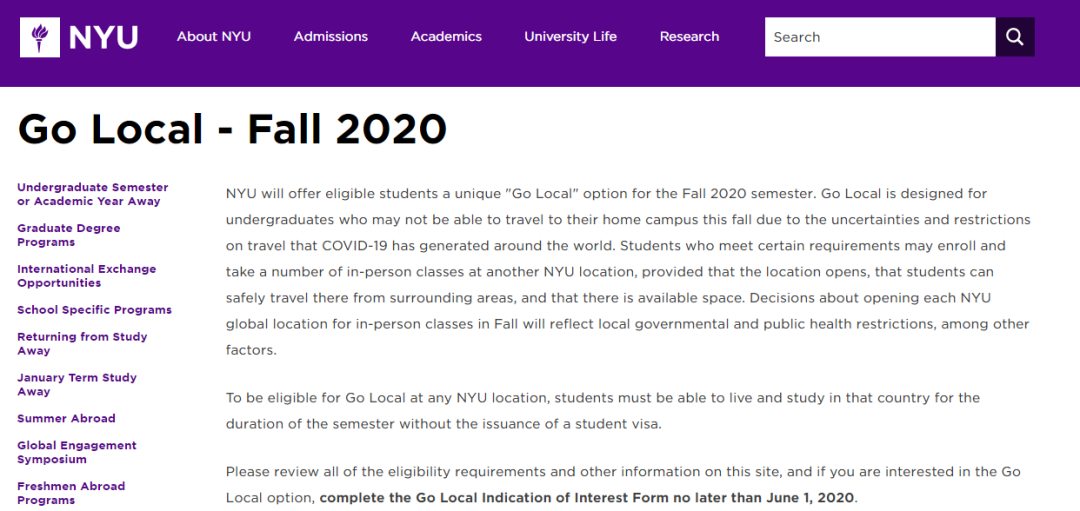This screenshot has width=1080, height=511.
Task: Open the Research navigation item
Action: click(689, 37)
